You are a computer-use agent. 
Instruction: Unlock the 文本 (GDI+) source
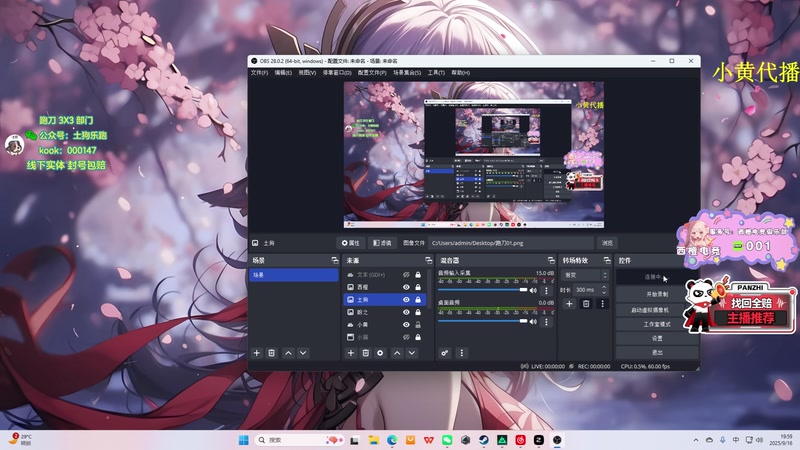point(418,274)
